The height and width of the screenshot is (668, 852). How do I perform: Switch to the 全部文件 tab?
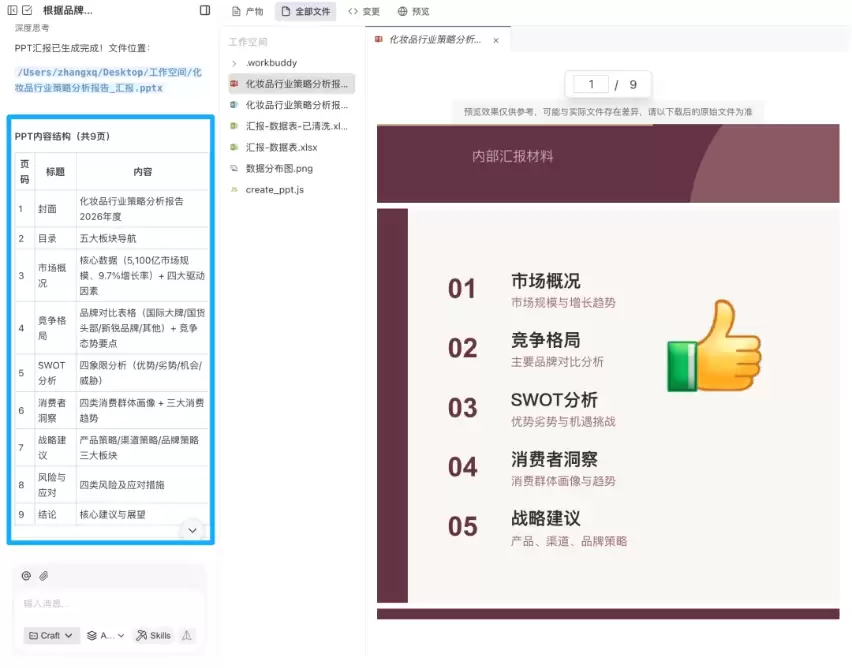click(x=305, y=11)
